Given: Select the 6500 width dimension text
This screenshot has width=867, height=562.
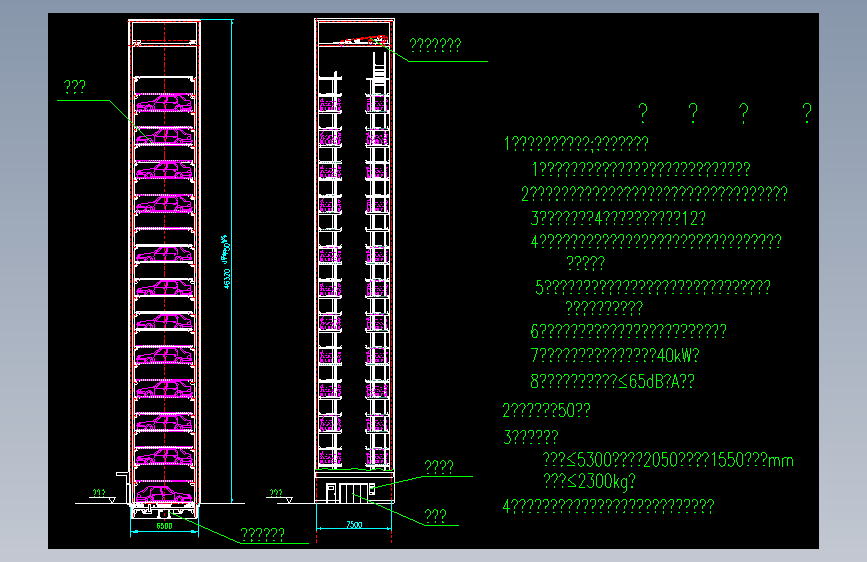Looking at the screenshot, I should coord(164,526).
